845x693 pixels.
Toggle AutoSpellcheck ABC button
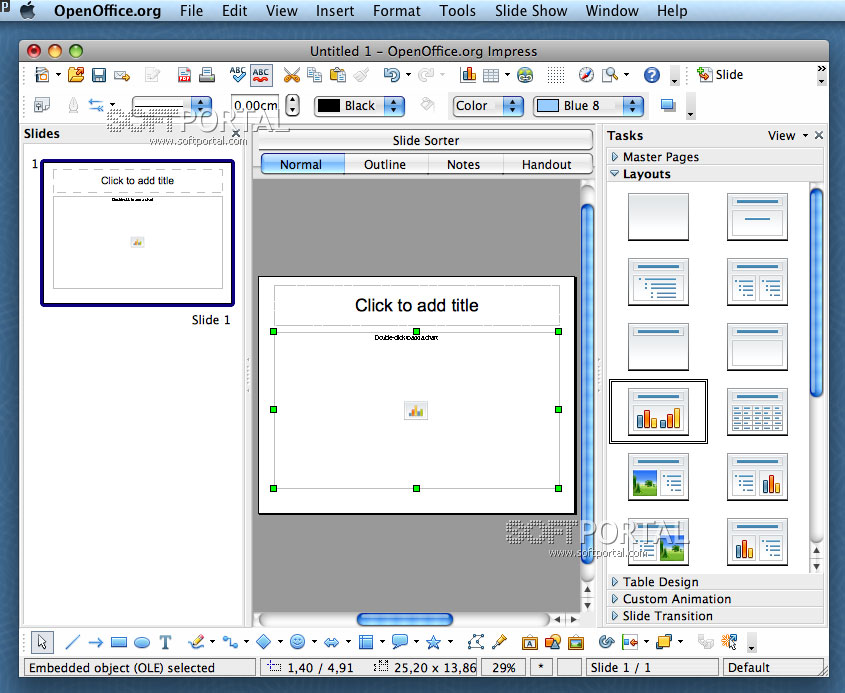click(x=261, y=75)
